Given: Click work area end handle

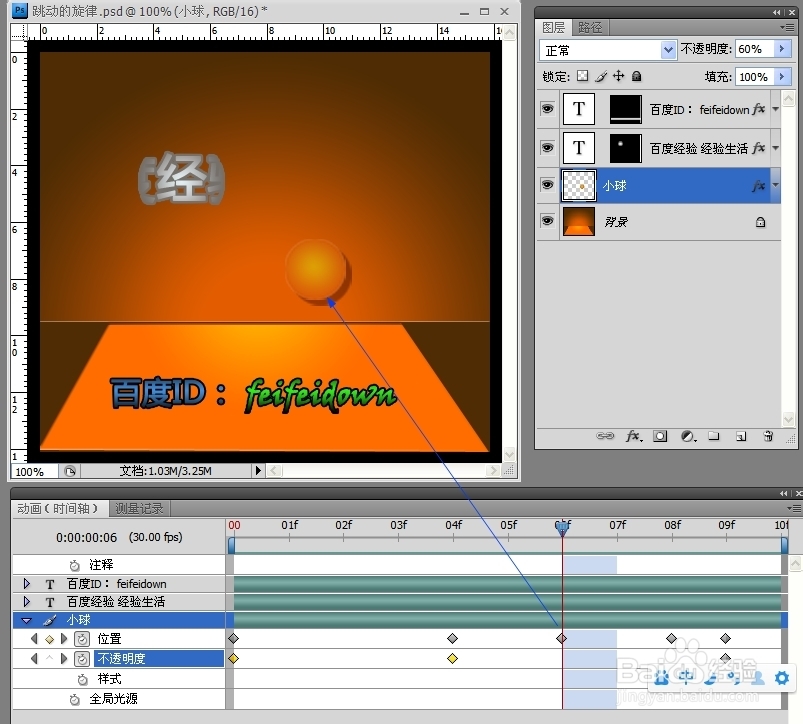Looking at the screenshot, I should pos(784,545).
